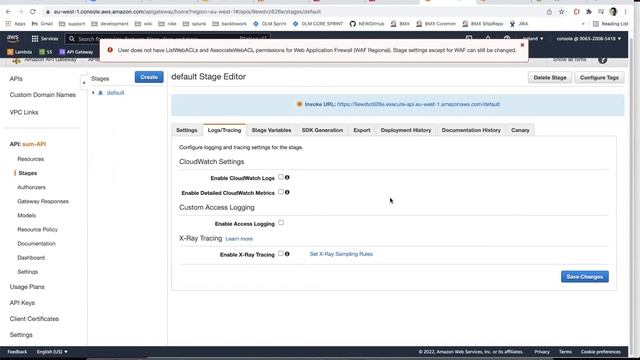
Task: Click the S3 shortcut in favorites bar
Action: tap(46, 52)
